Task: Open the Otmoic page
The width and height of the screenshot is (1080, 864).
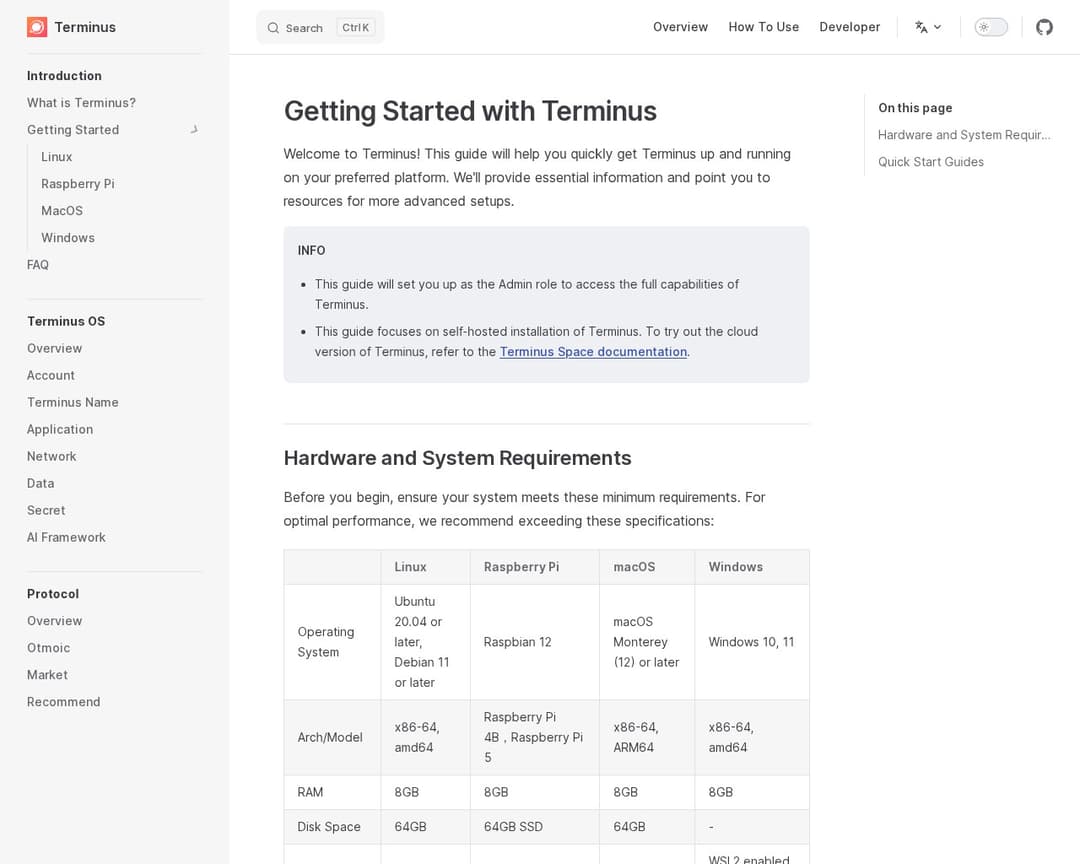Action: (x=48, y=648)
